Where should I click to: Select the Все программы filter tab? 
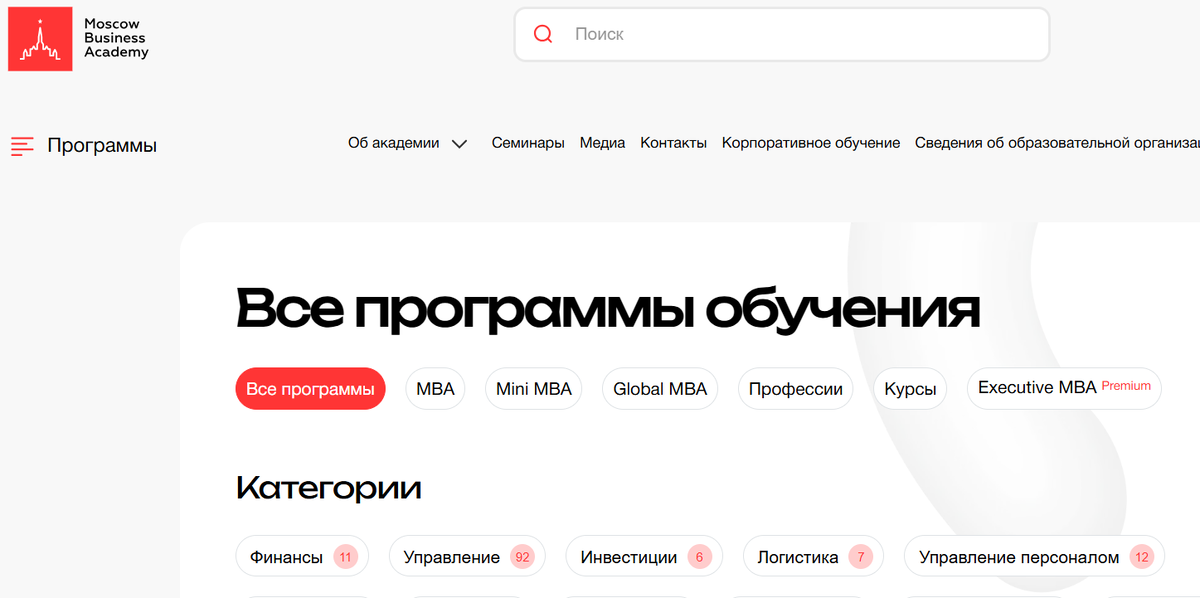(310, 389)
